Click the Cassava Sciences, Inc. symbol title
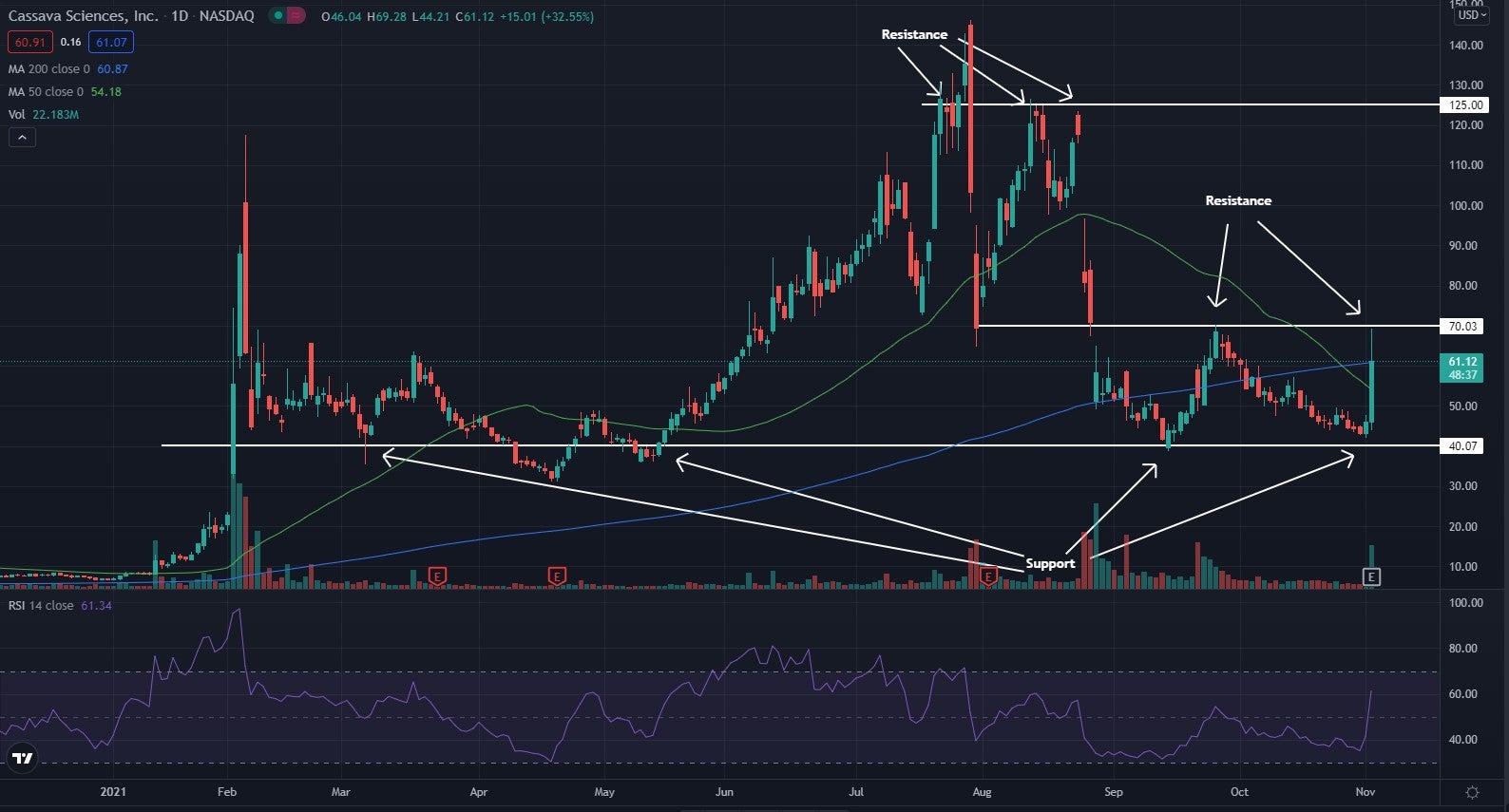Image resolution: width=1509 pixels, height=812 pixels. (x=84, y=16)
